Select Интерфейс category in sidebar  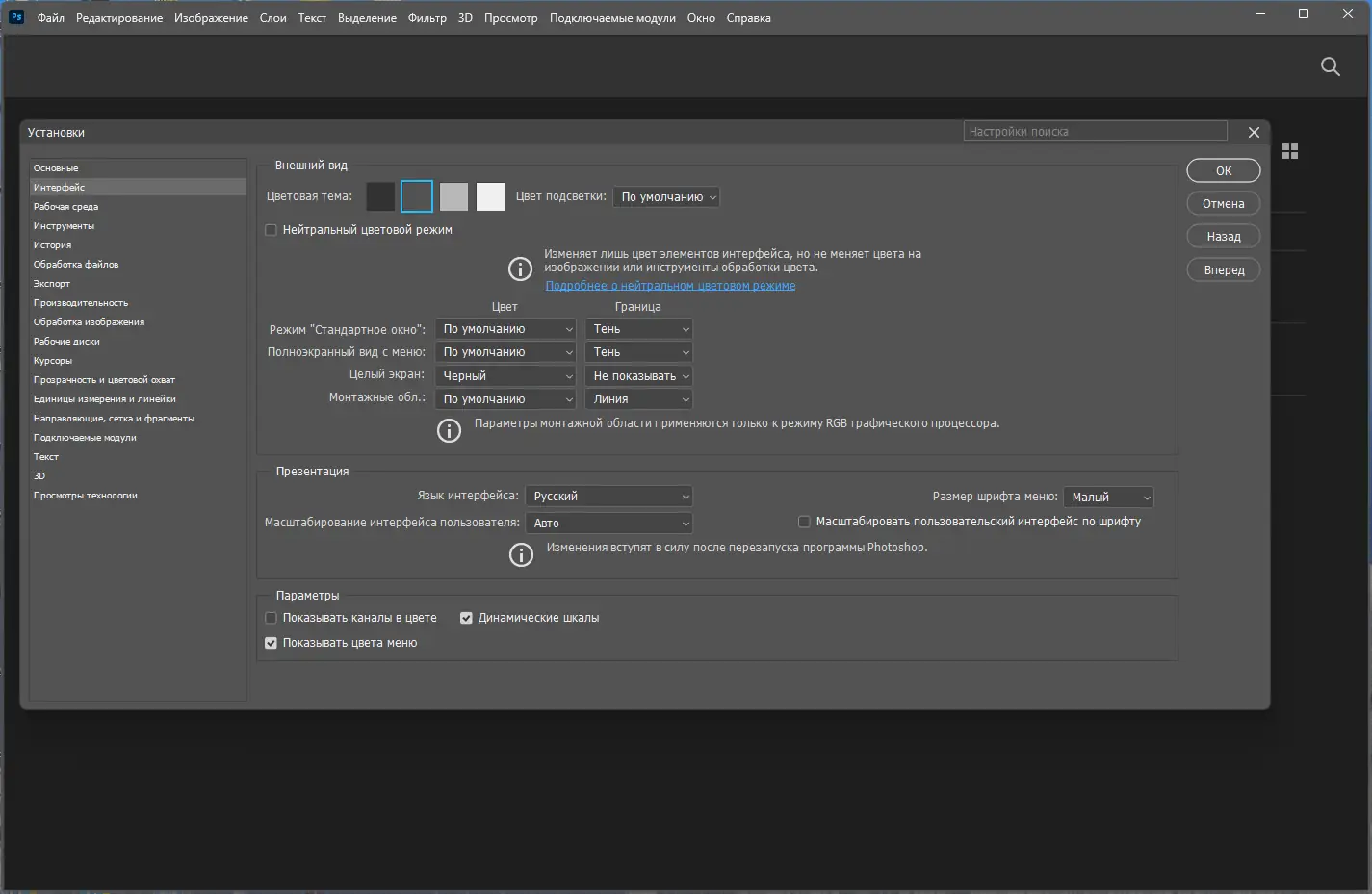(x=138, y=188)
